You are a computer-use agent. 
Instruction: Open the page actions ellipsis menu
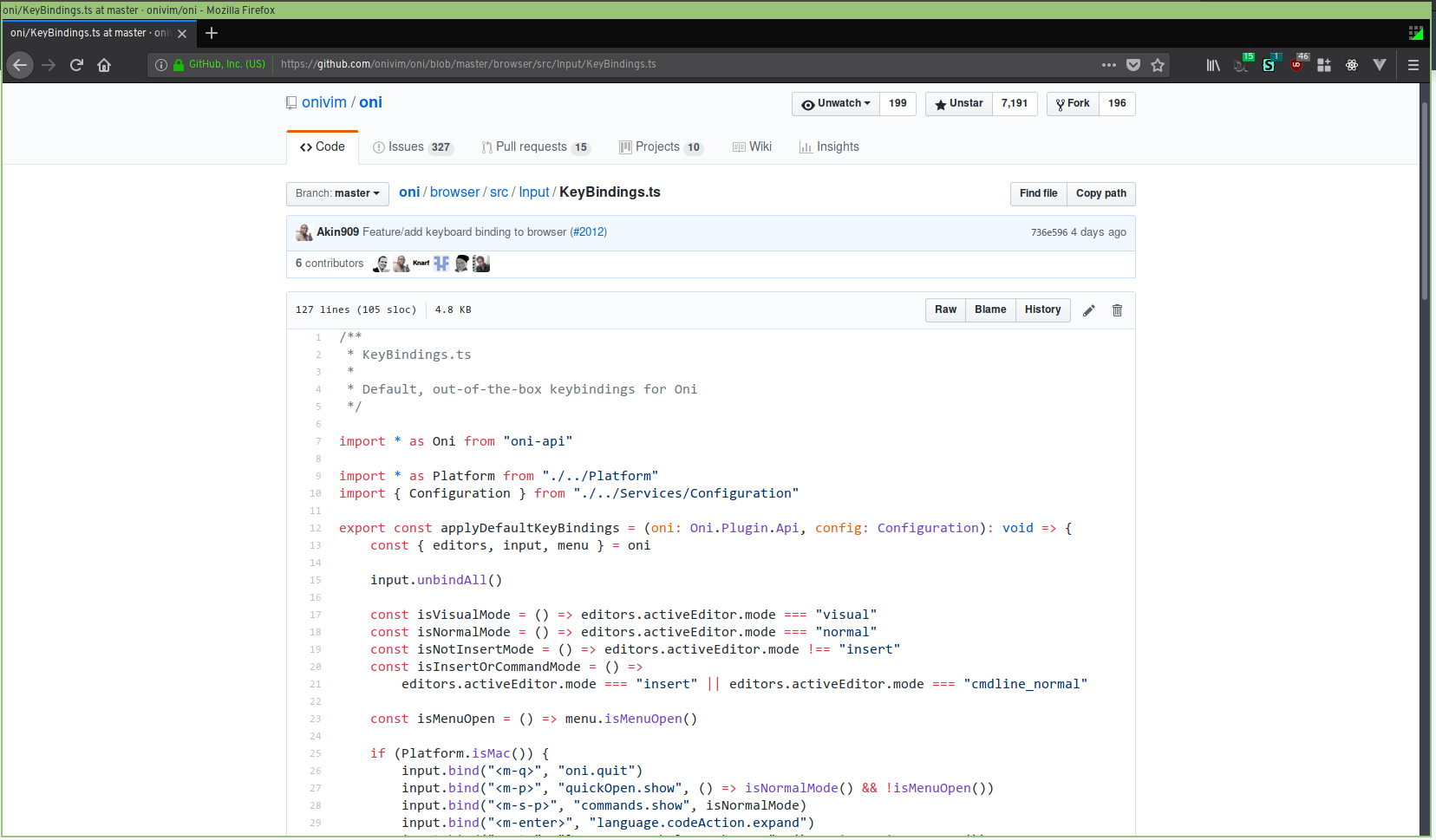1108,64
